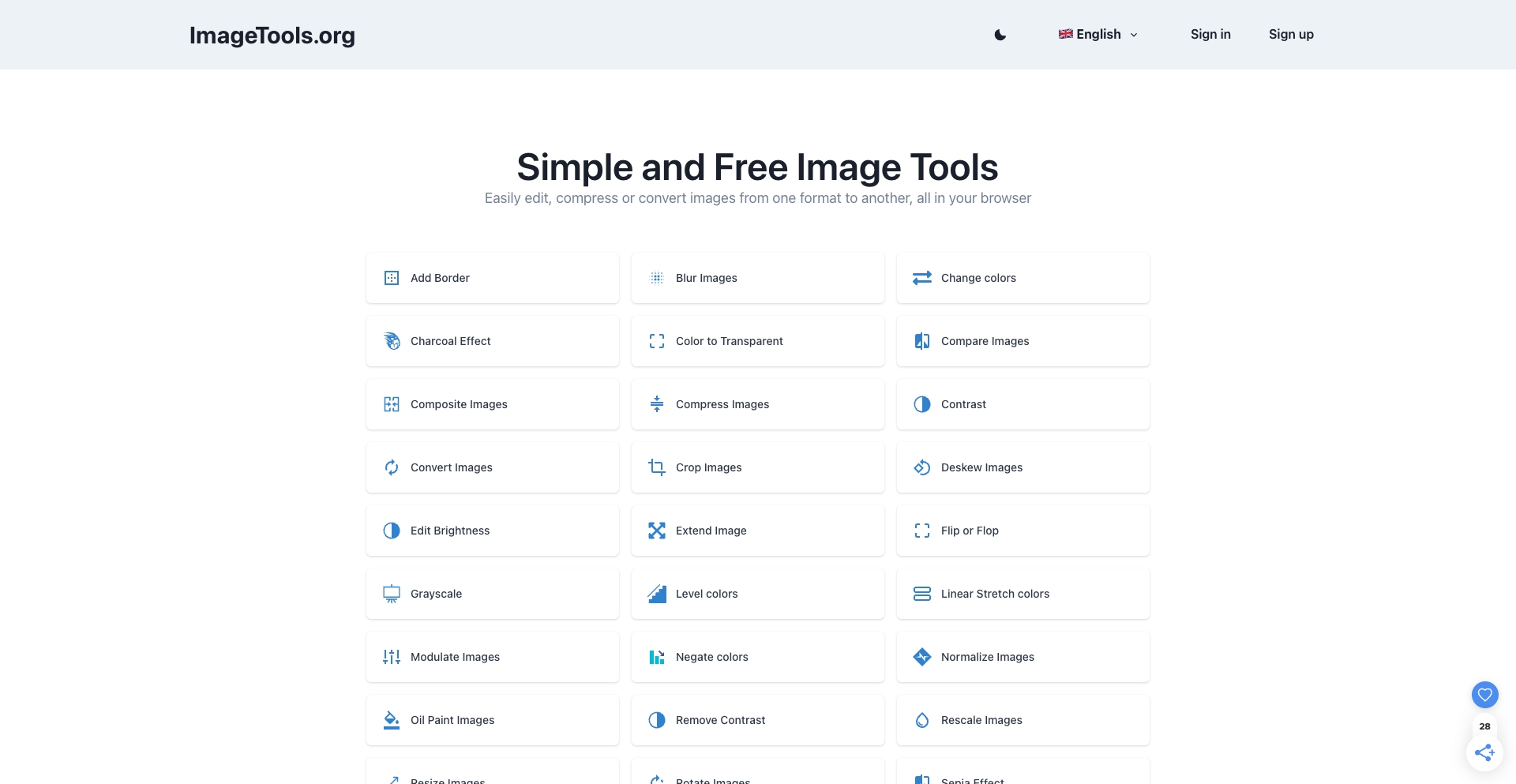Click the Compress Images arrow icon

click(656, 404)
